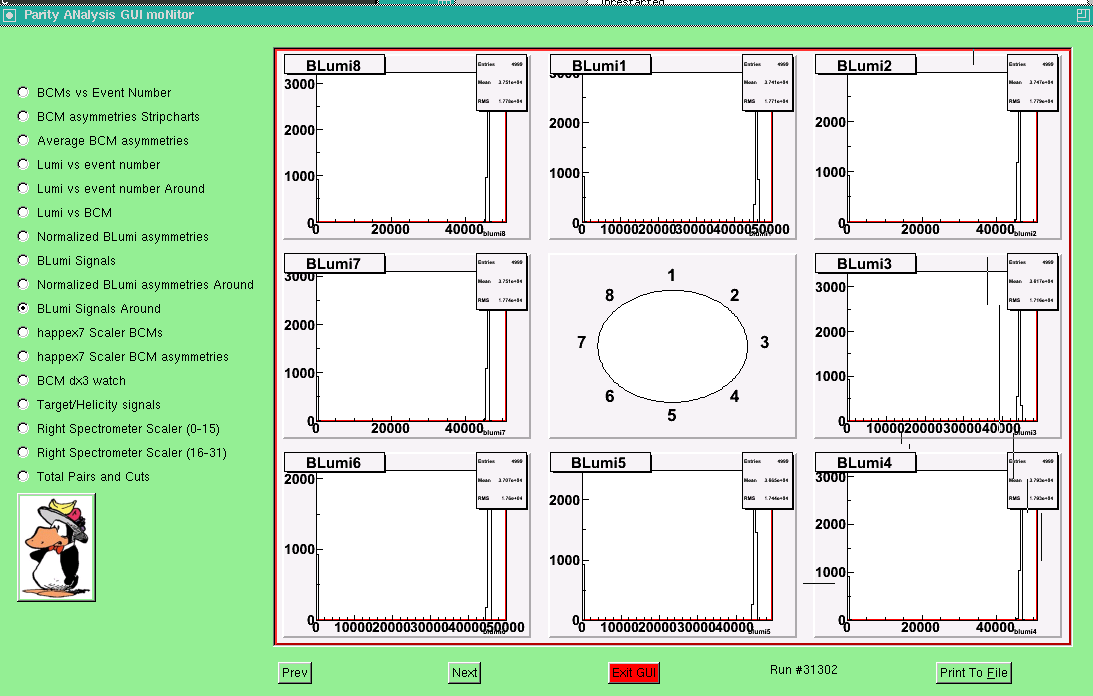The width and height of the screenshot is (1093, 696).
Task: Select BCM asymmetries Stripcharts option
Action: pyautogui.click(x=24, y=116)
